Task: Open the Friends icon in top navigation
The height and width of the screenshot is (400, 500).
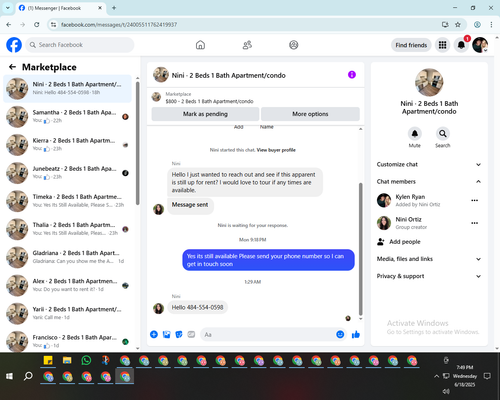Action: click(247, 45)
